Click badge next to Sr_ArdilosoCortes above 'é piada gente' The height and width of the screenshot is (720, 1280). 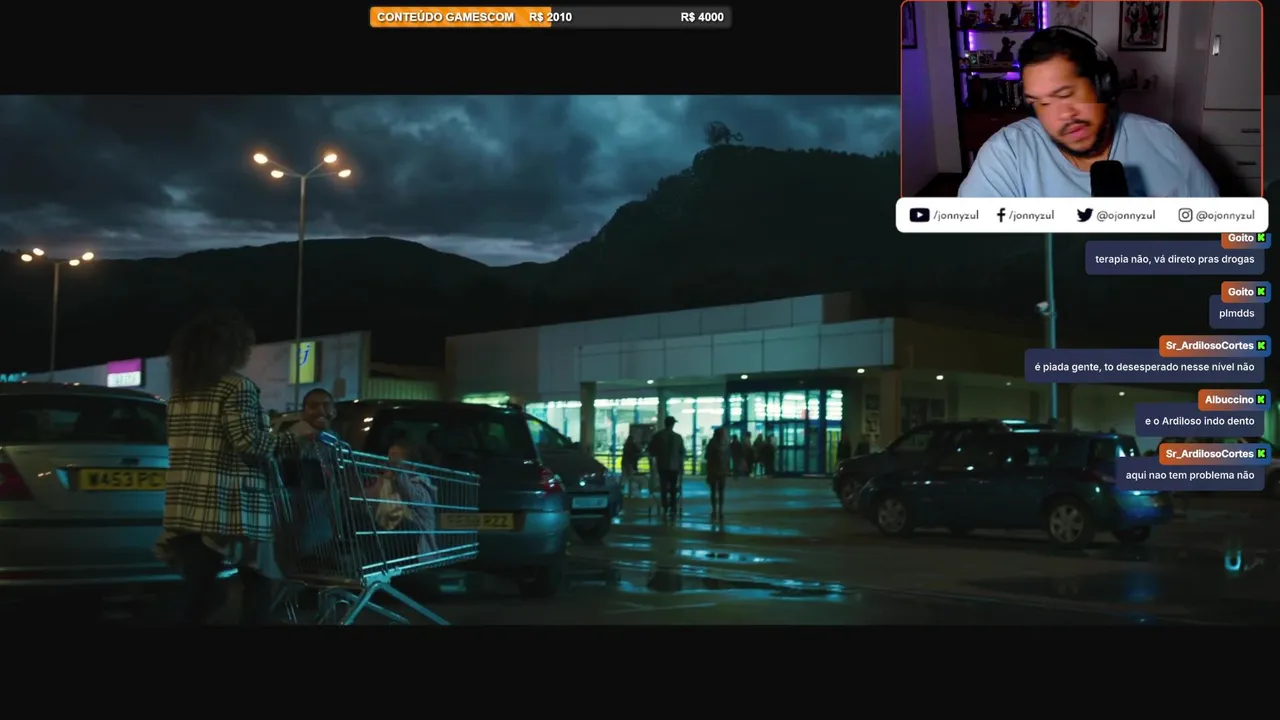click(x=1261, y=346)
